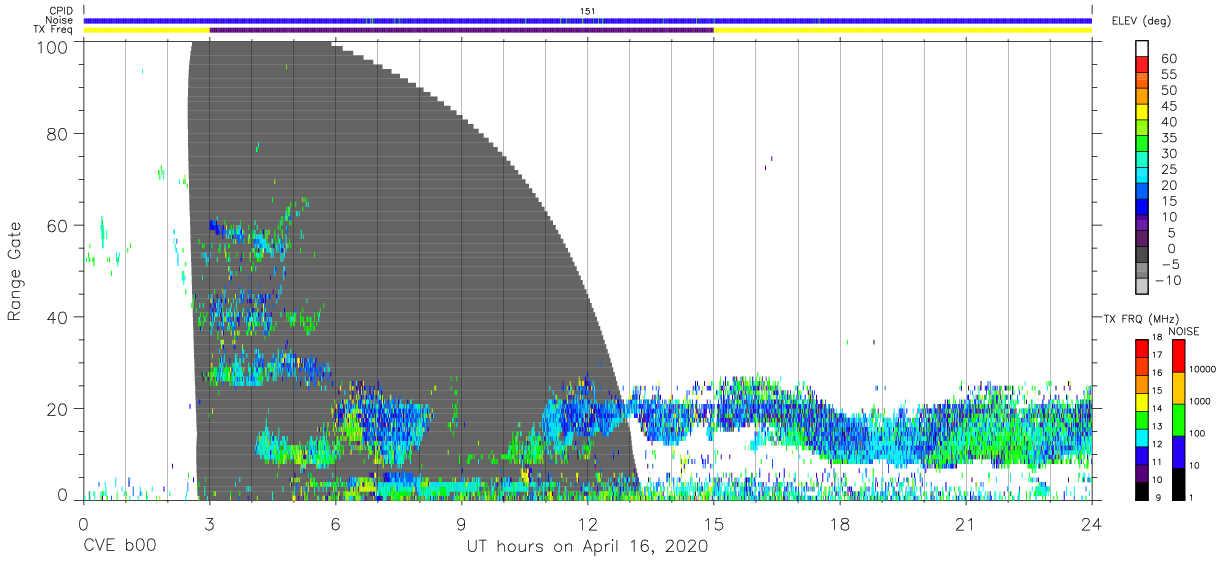Click the yellow segment of the ELEV color bar
This screenshot has height=567, width=1228.
pyautogui.click(x=1142, y=114)
